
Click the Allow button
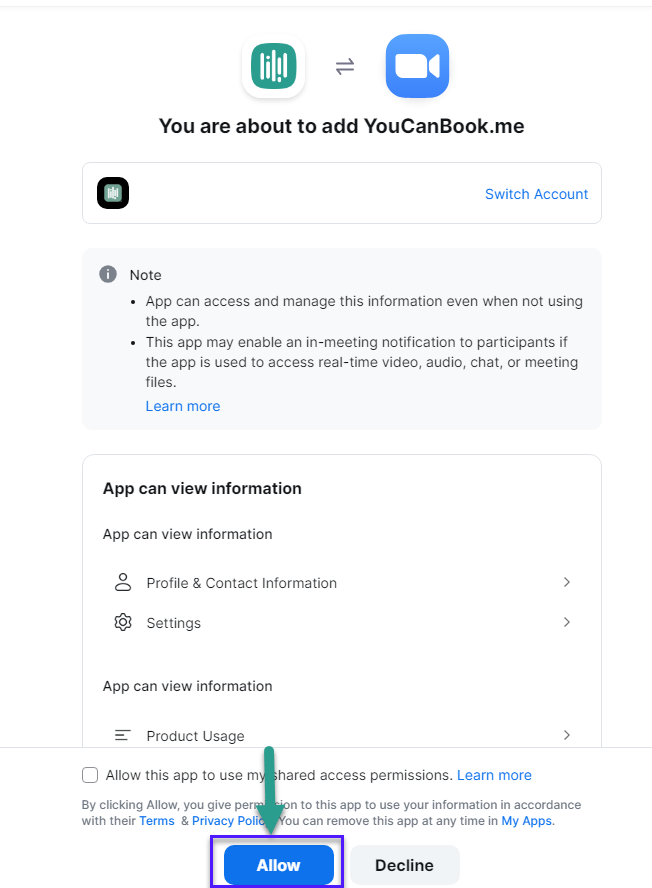pos(276,865)
